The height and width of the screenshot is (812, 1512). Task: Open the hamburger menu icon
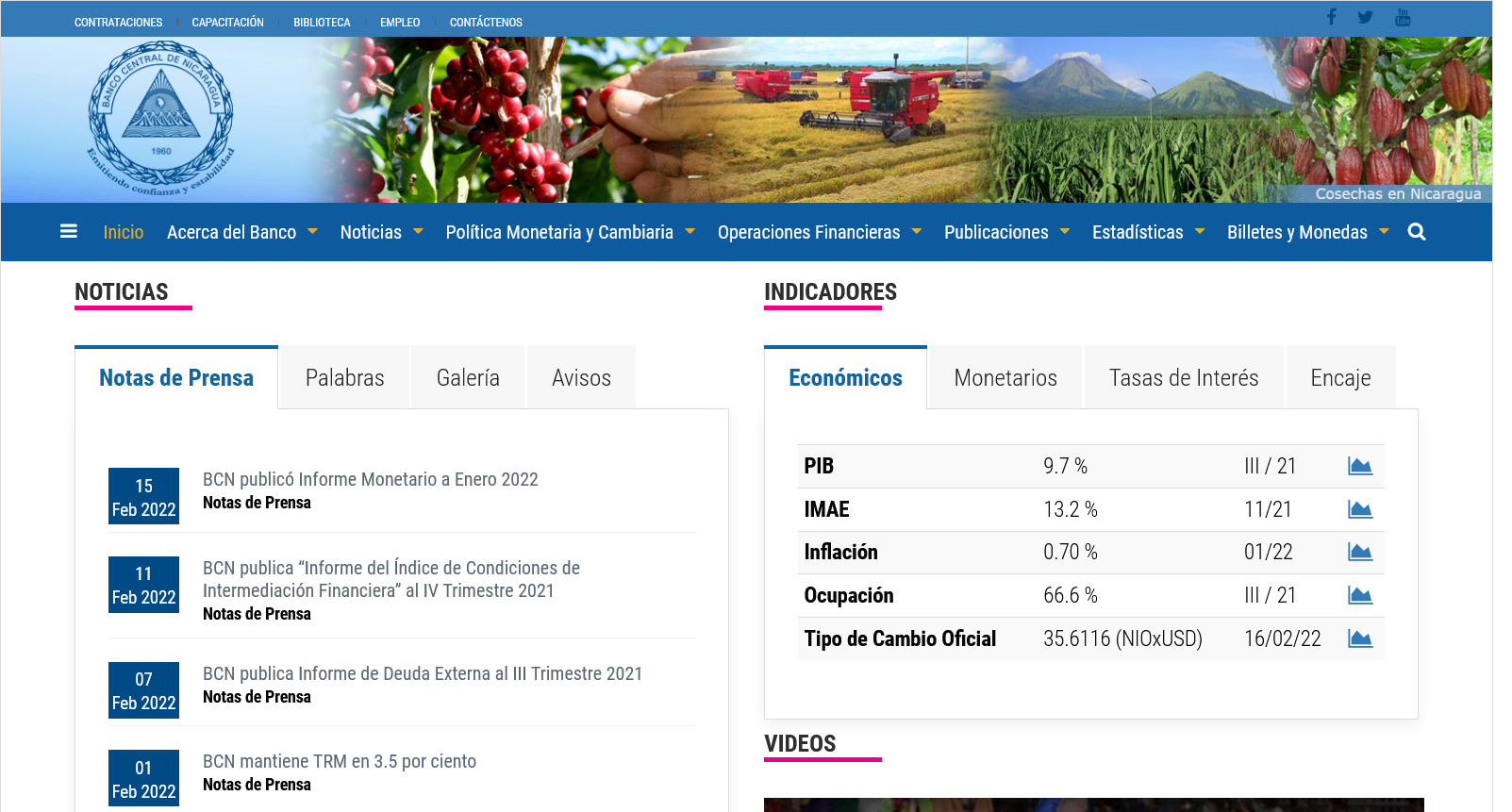click(68, 231)
